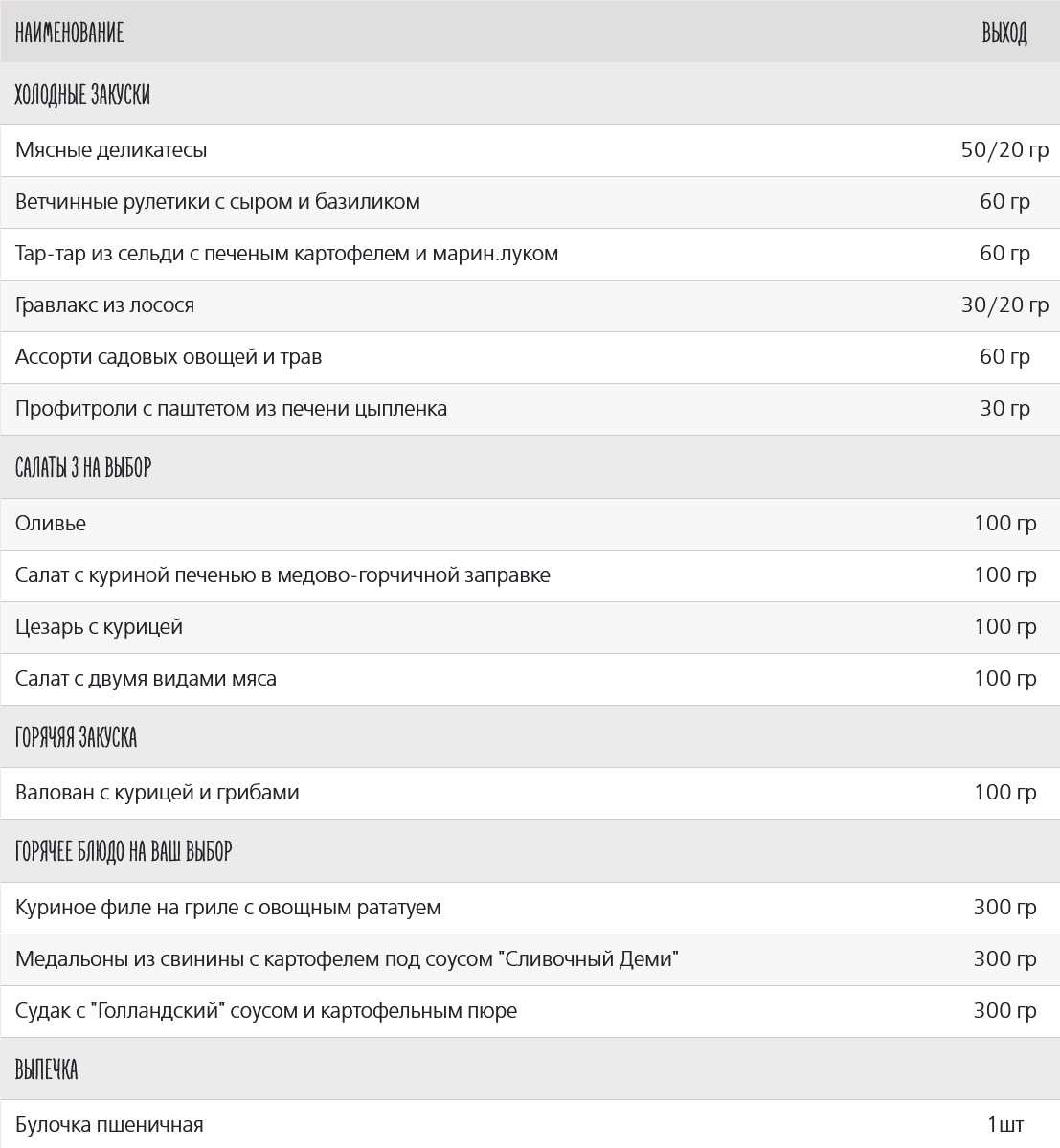Select the «Гравлакс из лосося» dish
Viewport: 1060px width, 1148px height.
click(x=104, y=305)
